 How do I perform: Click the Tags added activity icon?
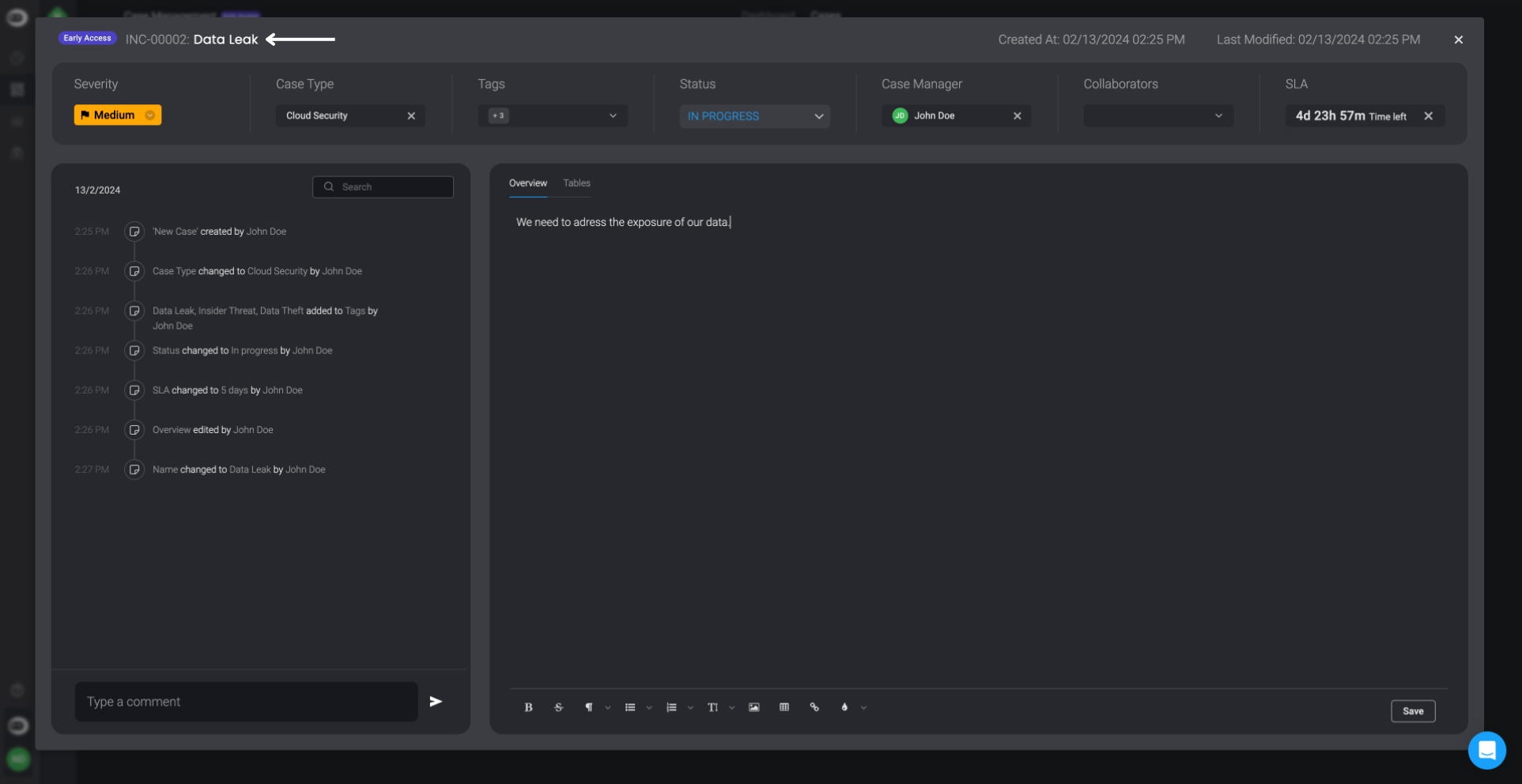tap(134, 311)
